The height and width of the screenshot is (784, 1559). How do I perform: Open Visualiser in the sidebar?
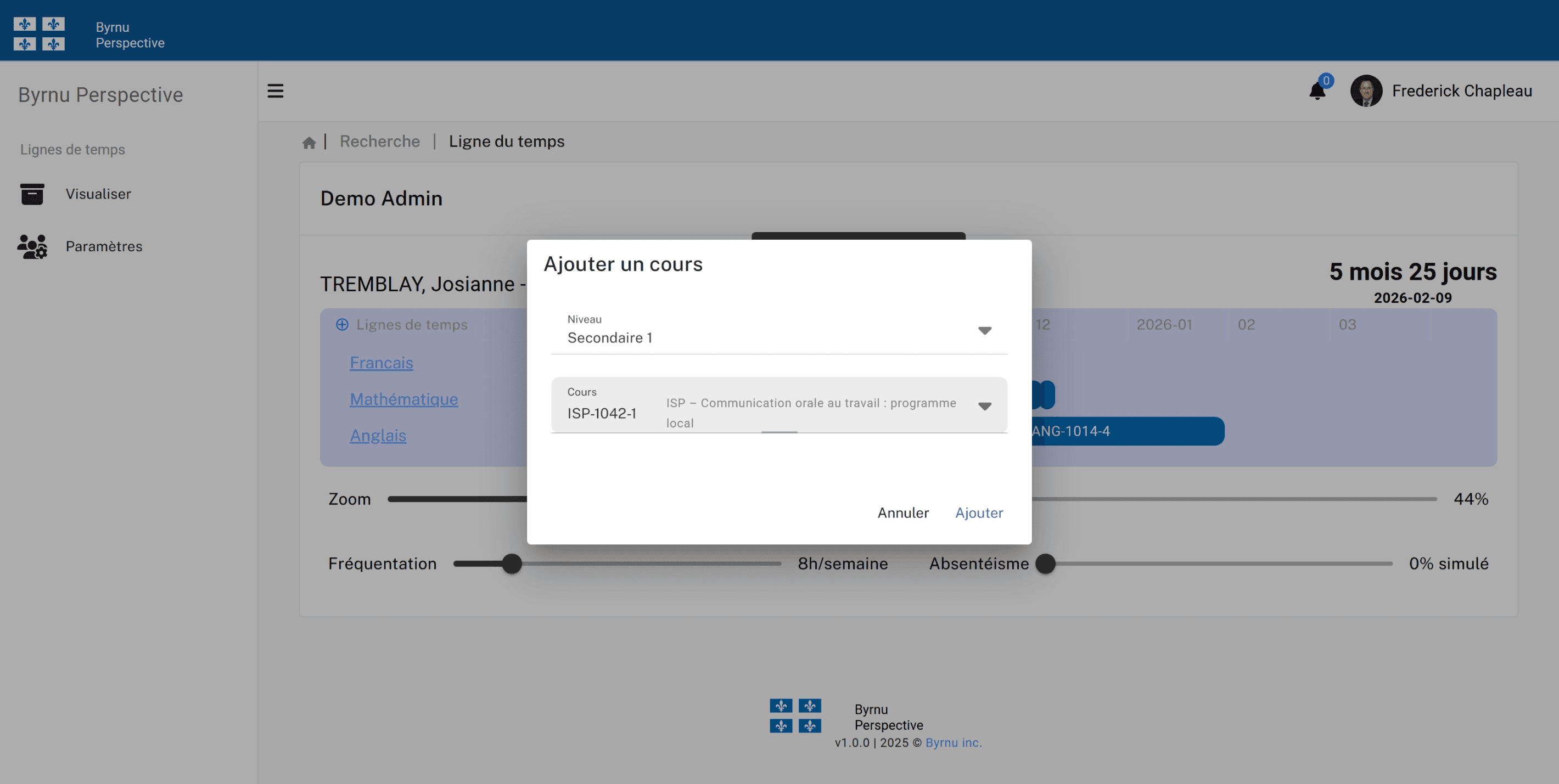[98, 194]
